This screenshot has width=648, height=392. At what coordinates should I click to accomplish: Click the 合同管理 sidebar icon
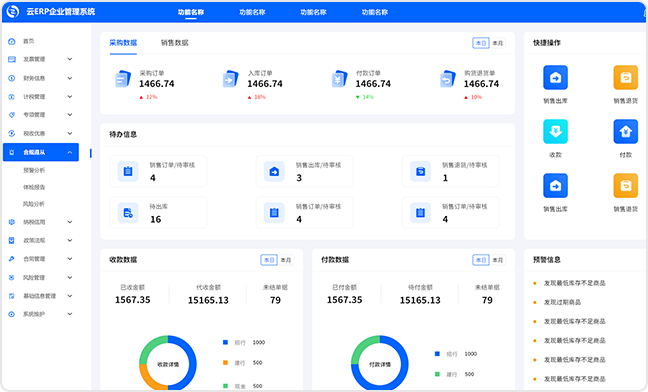click(x=12, y=259)
